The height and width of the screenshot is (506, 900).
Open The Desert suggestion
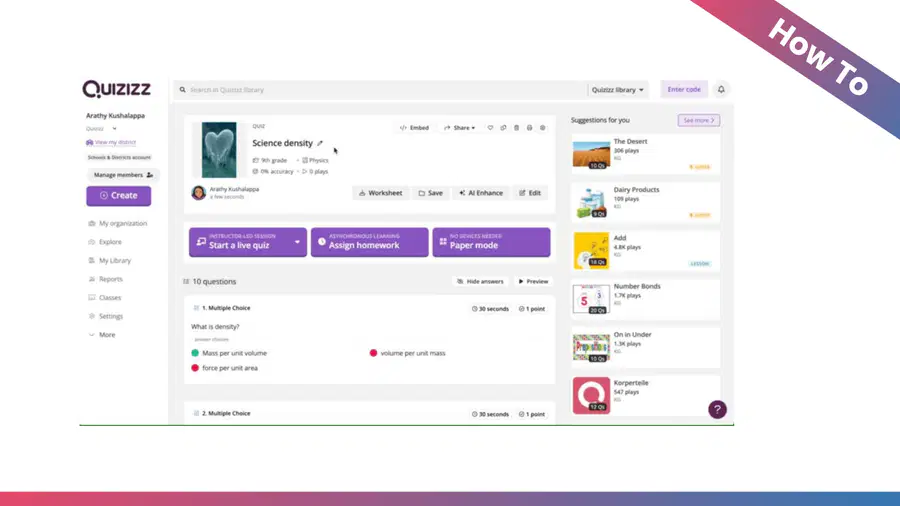point(645,154)
